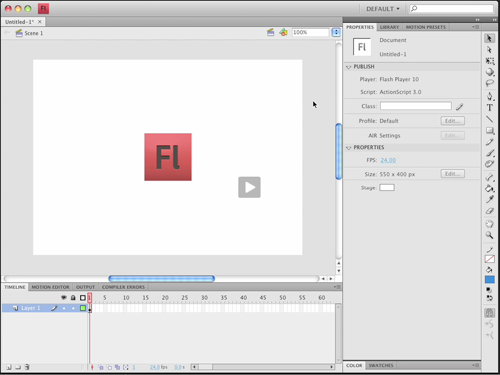This screenshot has width=500, height=375.
Task: Toggle visibility of all layers eye icon
Action: pyautogui.click(x=64, y=297)
